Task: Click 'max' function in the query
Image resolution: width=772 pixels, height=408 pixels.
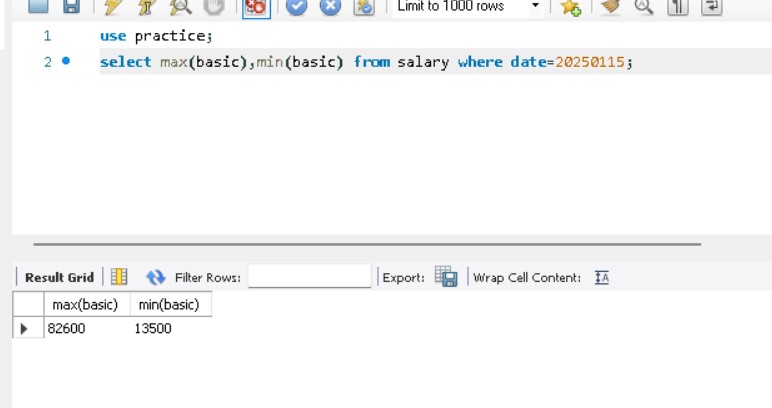Action: 174,63
